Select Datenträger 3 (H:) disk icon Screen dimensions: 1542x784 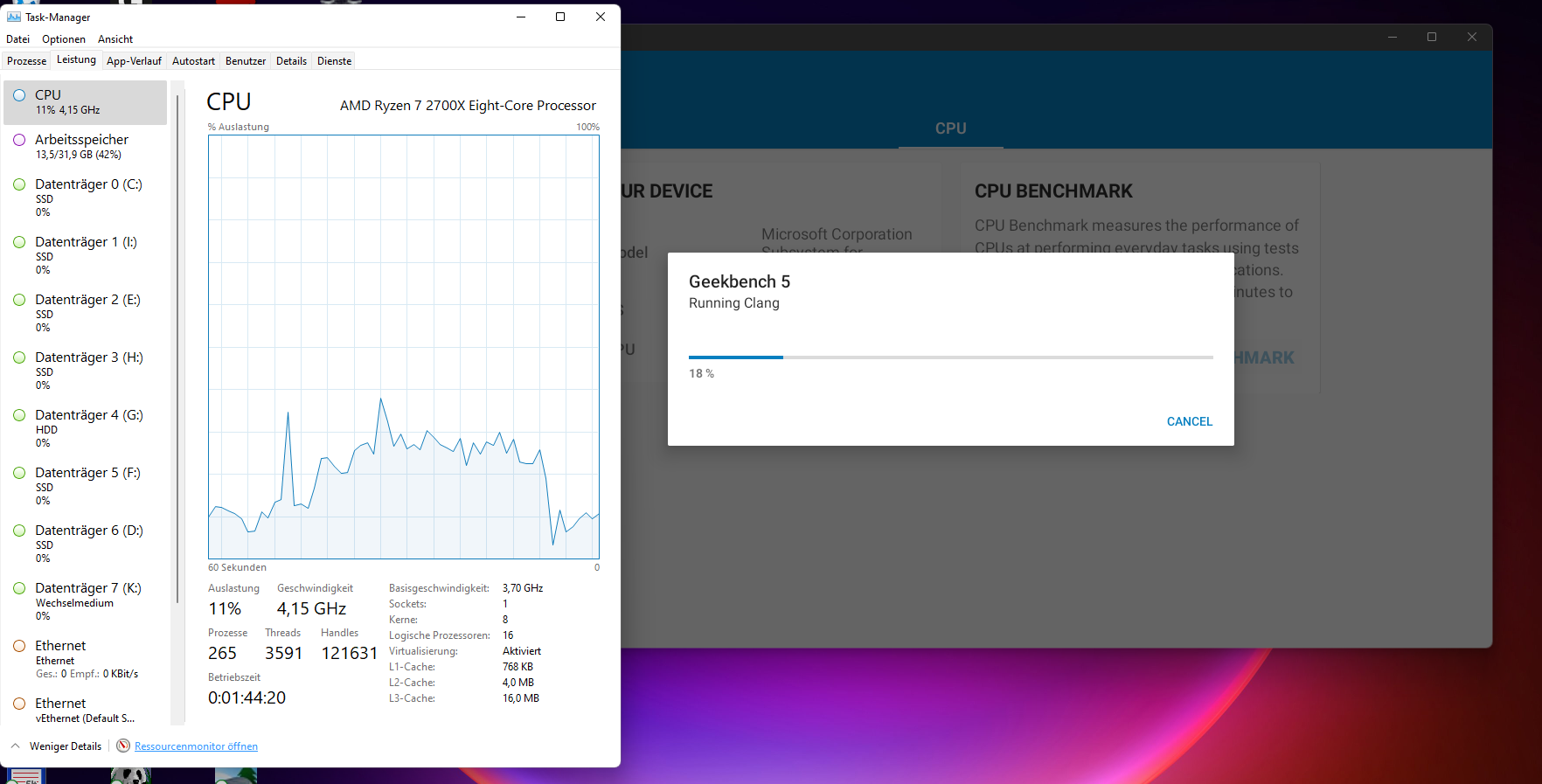[x=19, y=357]
